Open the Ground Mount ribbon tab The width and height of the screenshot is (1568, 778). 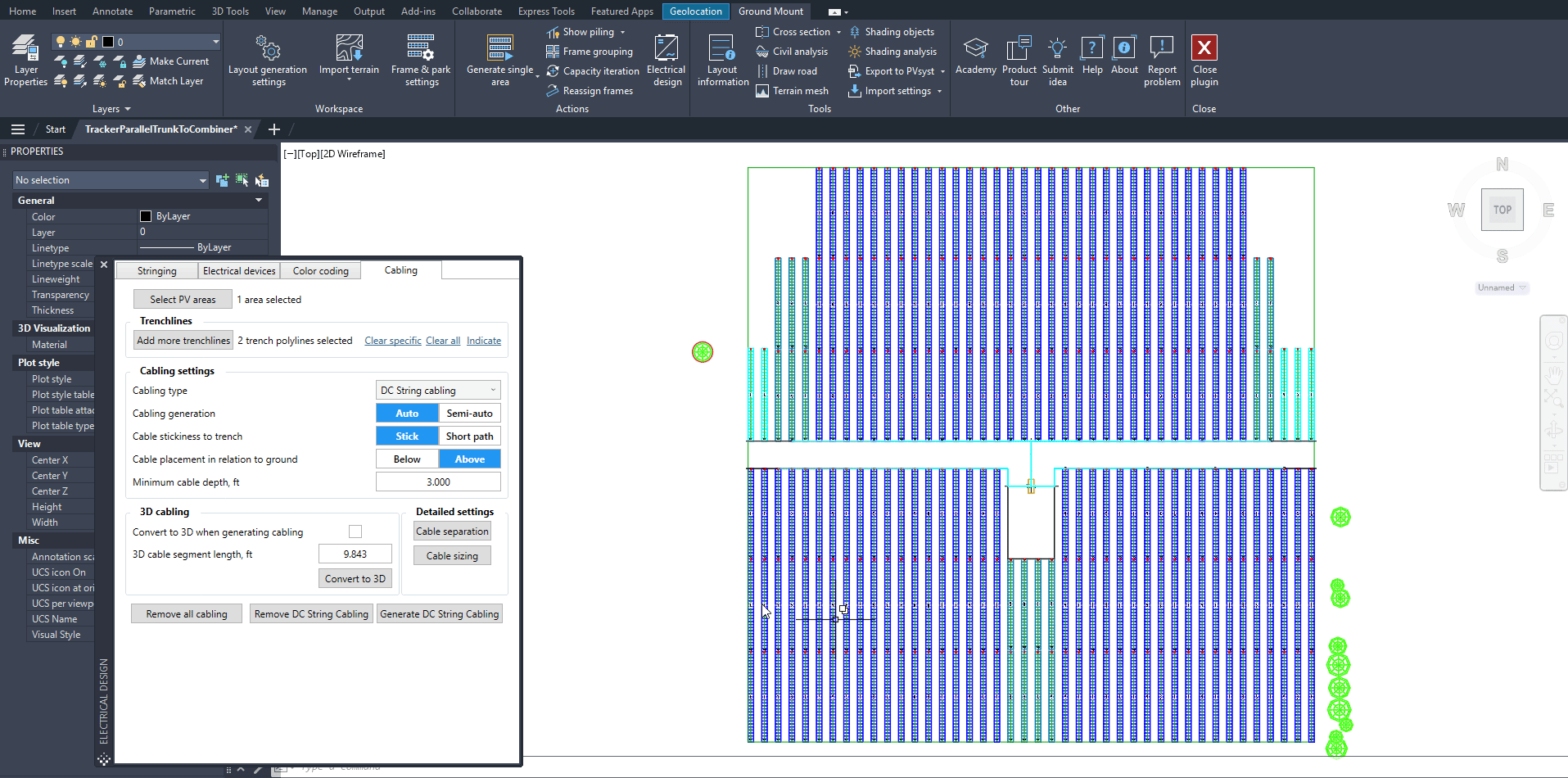[x=770, y=11]
